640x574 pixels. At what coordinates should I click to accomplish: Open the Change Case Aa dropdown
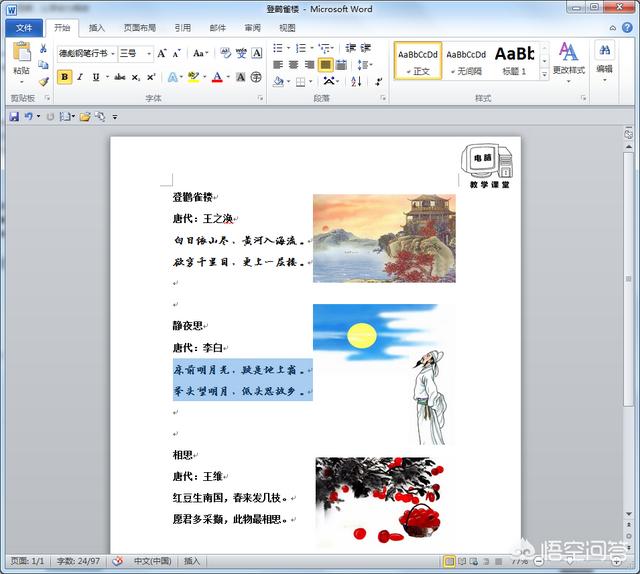coord(200,53)
